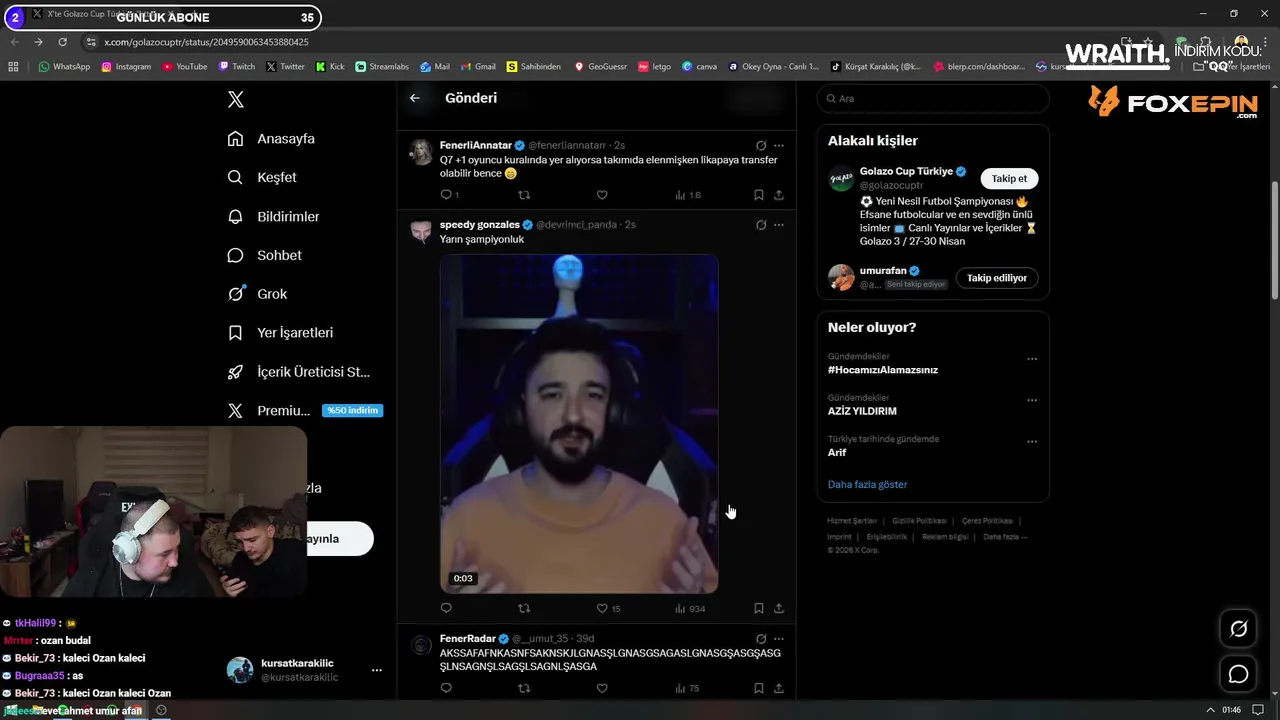Open Grok from sidebar
1280x720 pixels.
coord(257,294)
